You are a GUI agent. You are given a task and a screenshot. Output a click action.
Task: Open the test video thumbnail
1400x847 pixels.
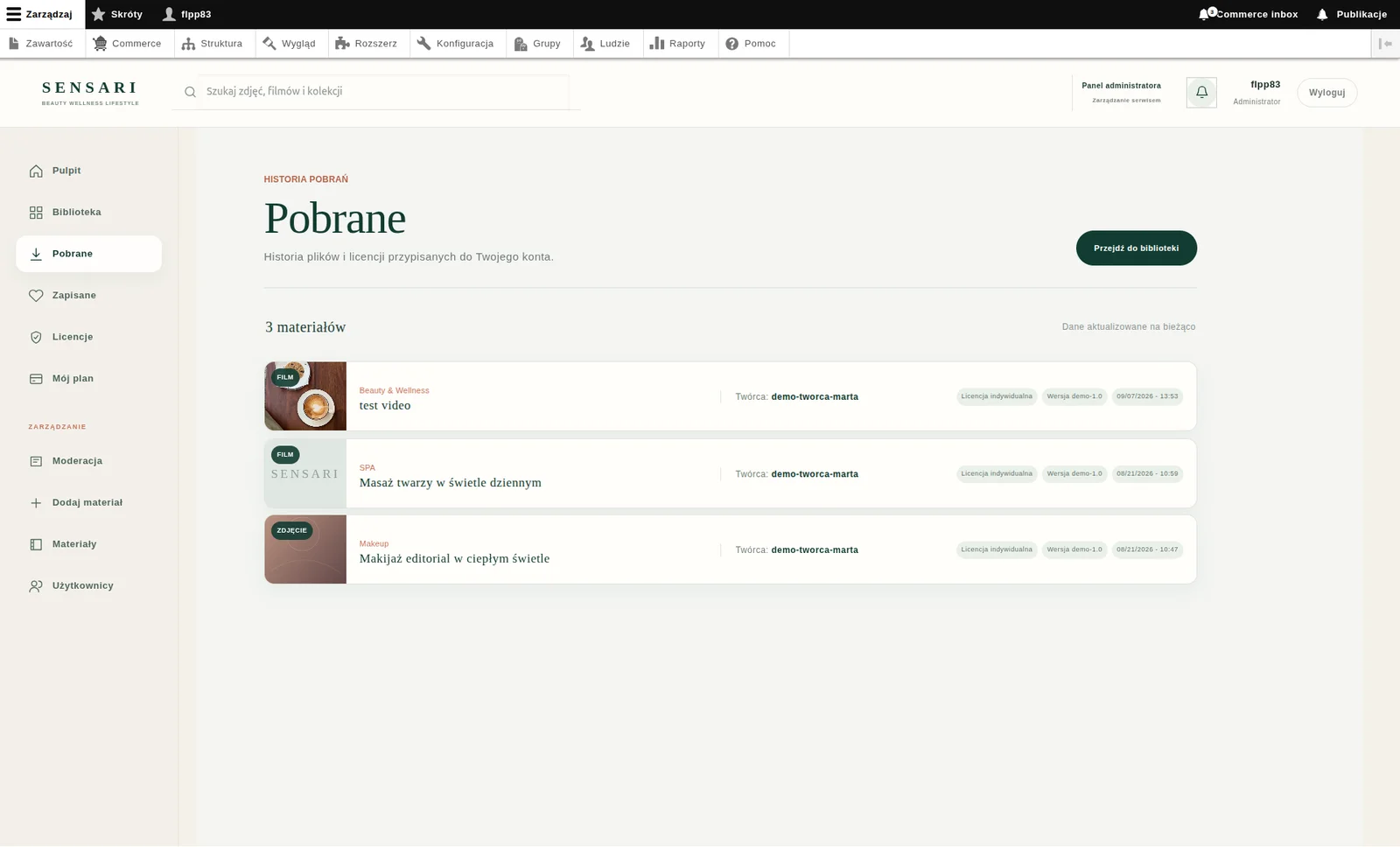305,396
